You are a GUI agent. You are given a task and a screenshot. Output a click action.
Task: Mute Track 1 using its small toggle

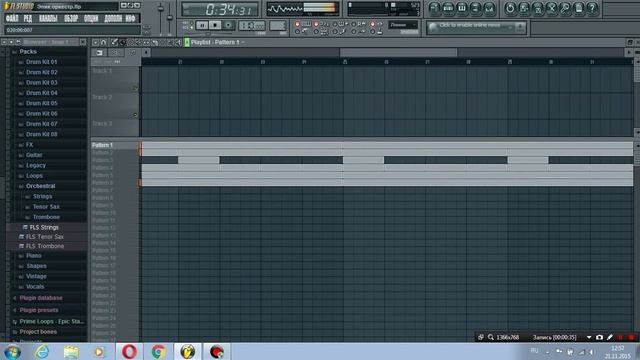point(135,89)
